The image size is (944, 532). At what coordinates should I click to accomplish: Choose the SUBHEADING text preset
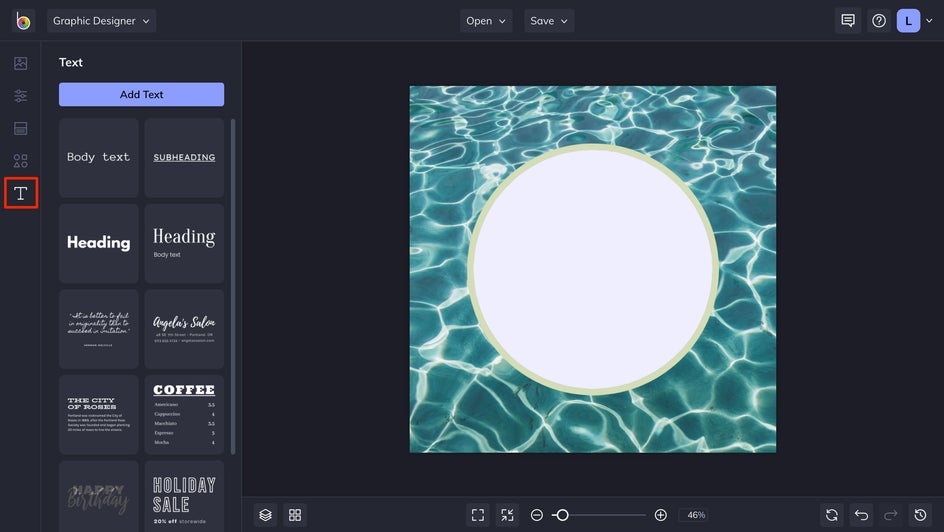(184, 158)
